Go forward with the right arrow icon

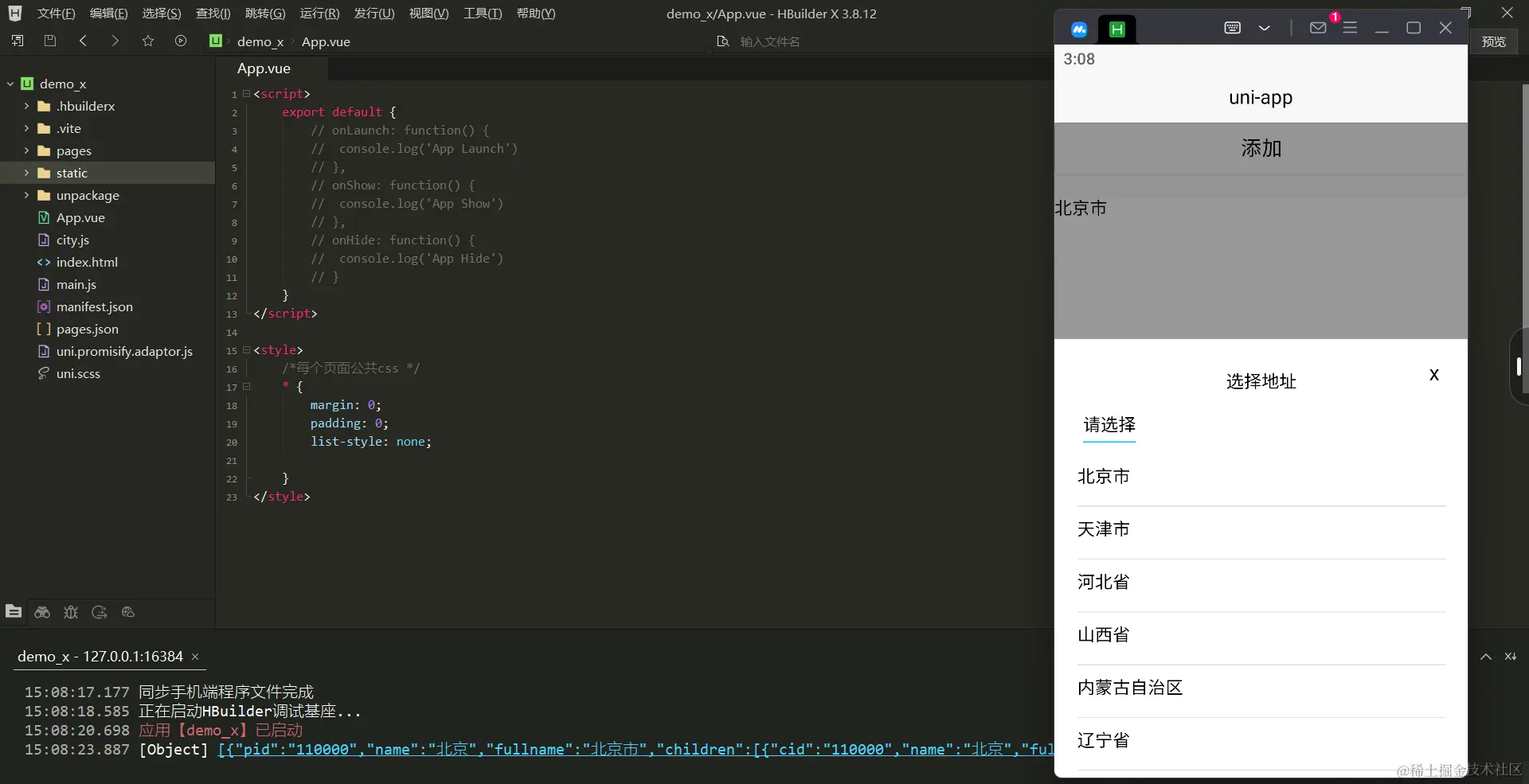[115, 41]
